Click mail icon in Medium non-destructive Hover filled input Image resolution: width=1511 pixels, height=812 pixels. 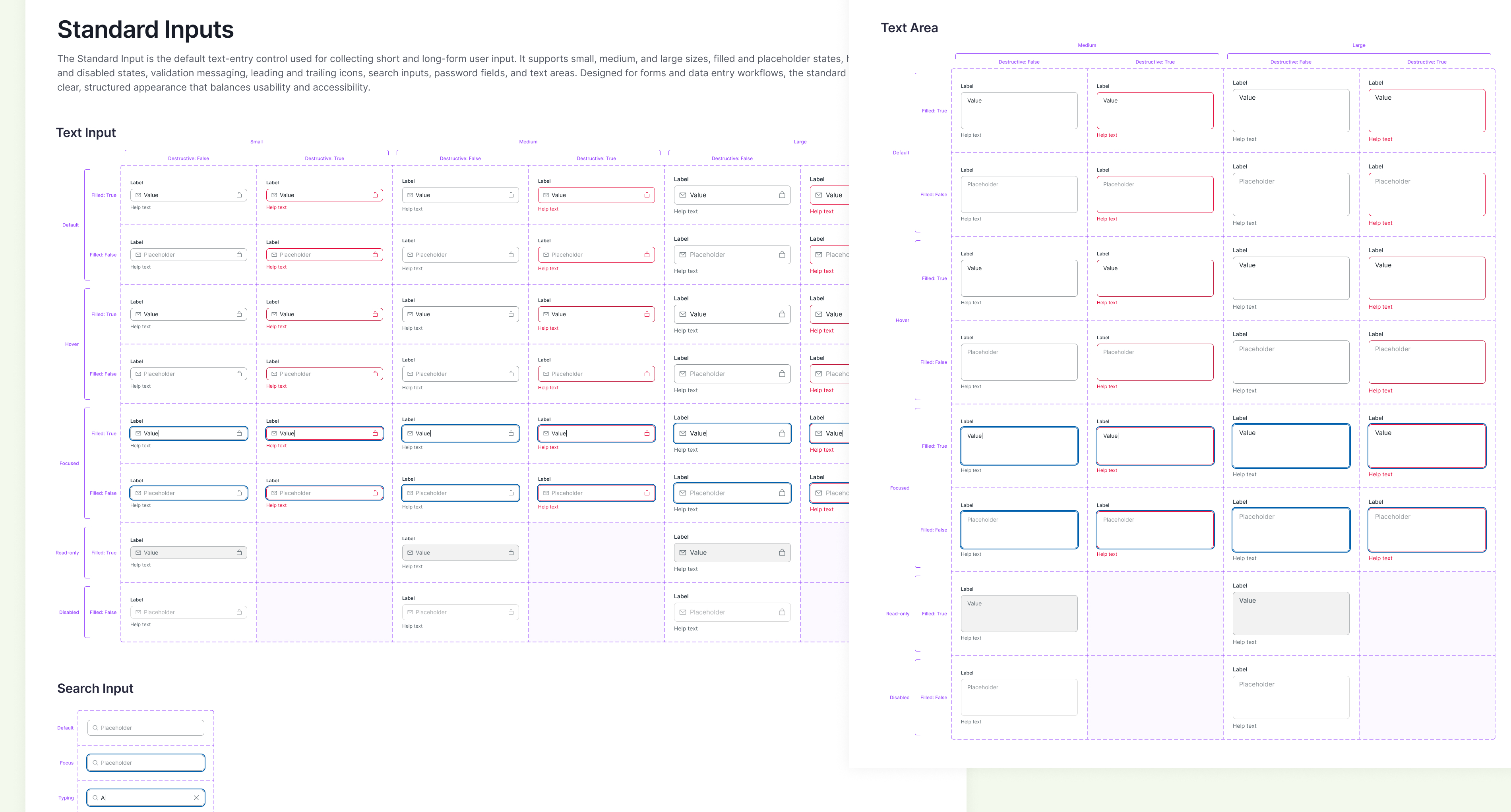[x=410, y=314]
